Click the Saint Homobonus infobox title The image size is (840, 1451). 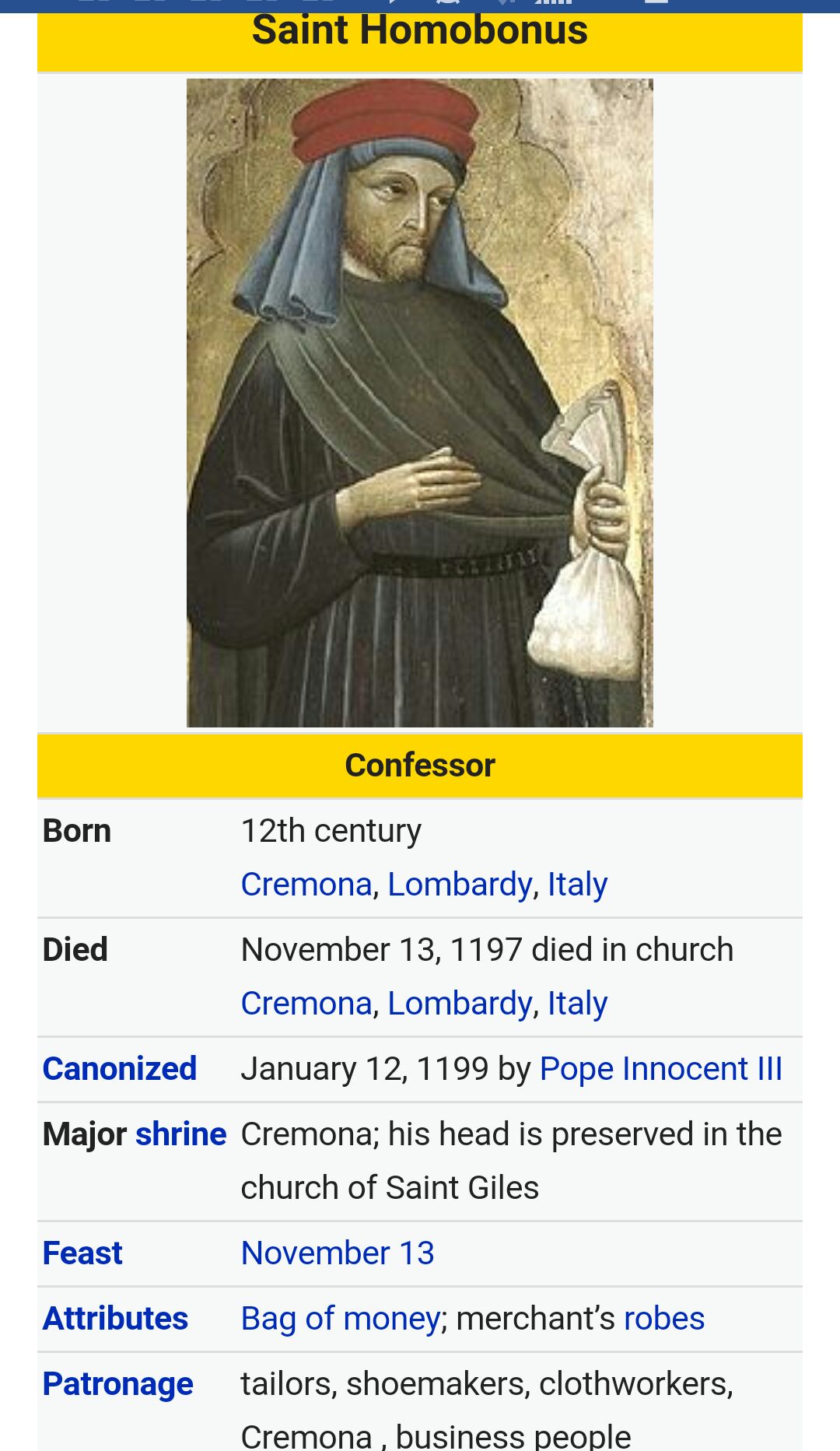click(419, 31)
